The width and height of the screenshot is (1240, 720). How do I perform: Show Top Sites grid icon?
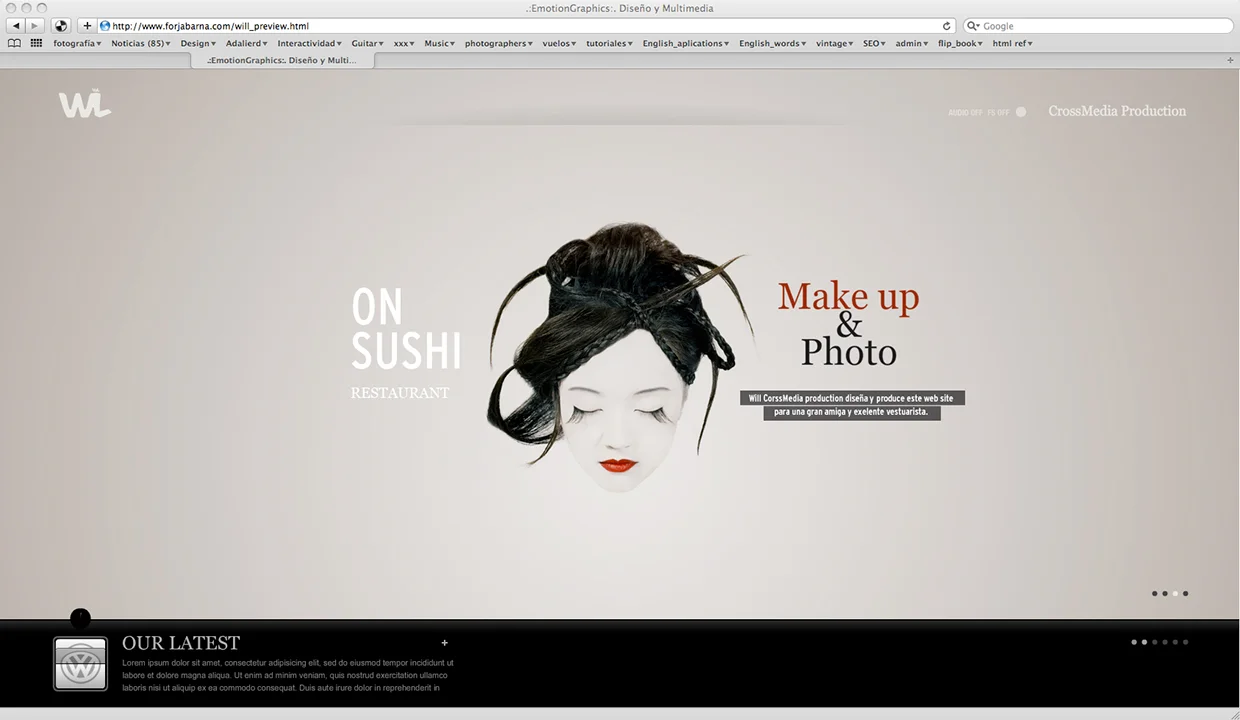point(36,43)
